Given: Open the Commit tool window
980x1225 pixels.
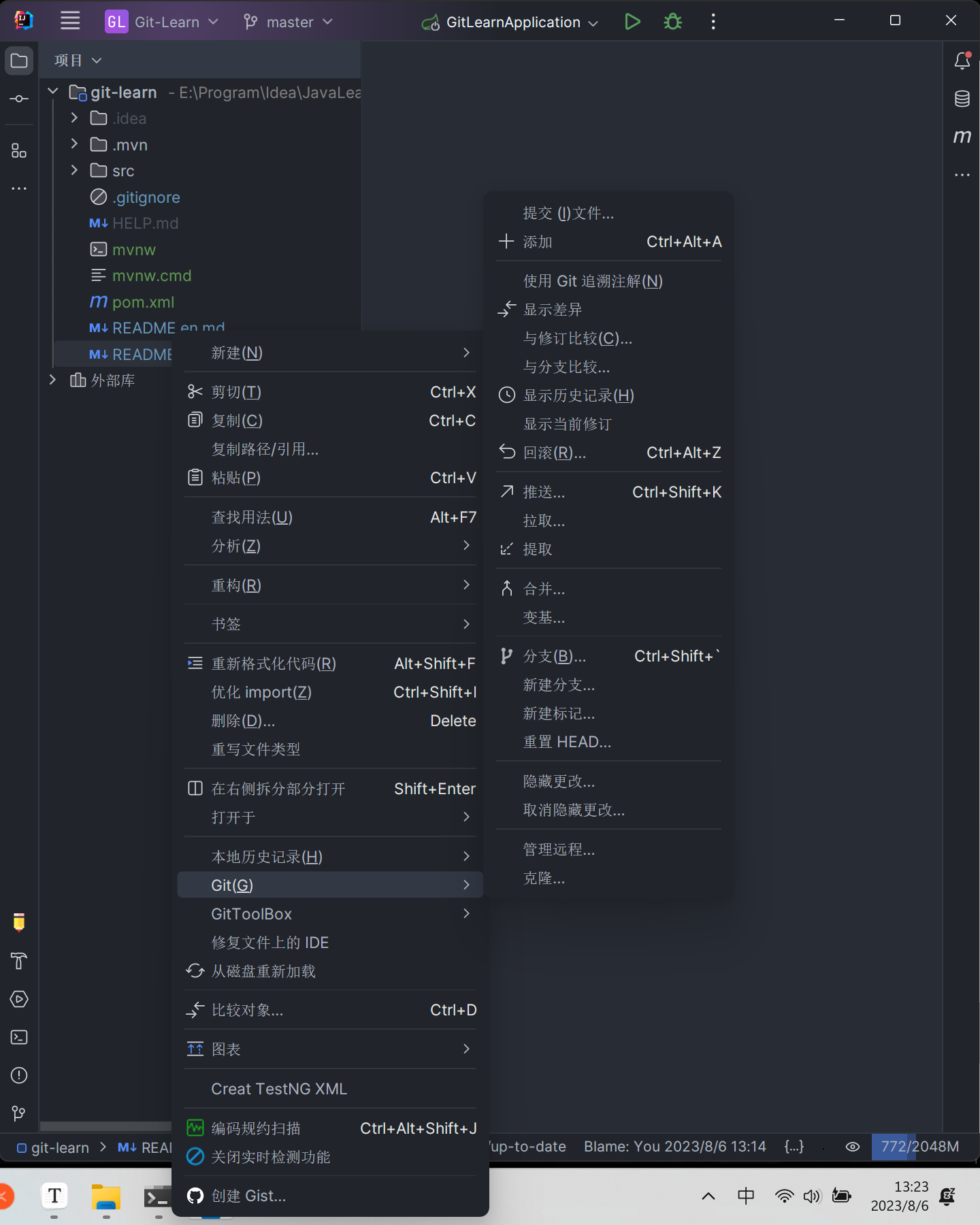Looking at the screenshot, I should pos(19,99).
